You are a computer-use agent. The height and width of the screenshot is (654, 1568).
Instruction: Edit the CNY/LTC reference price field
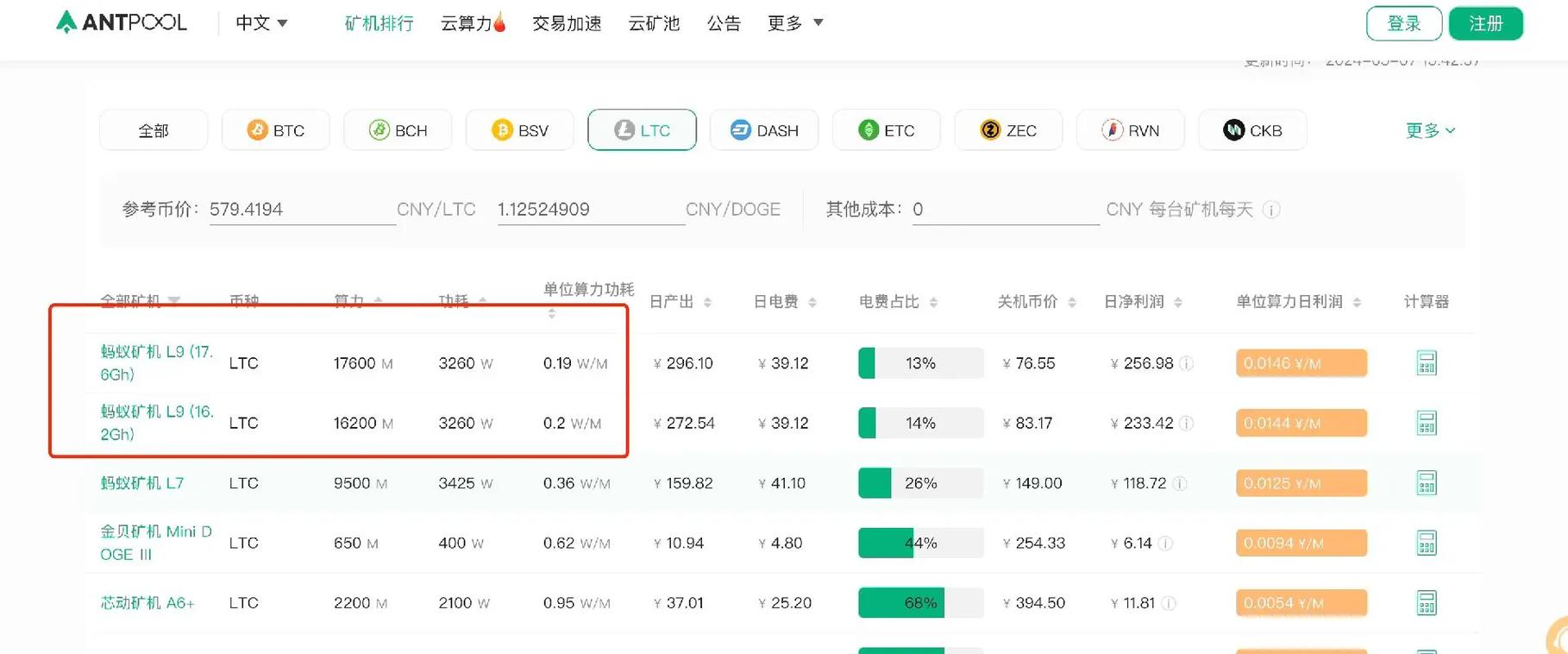(302, 210)
